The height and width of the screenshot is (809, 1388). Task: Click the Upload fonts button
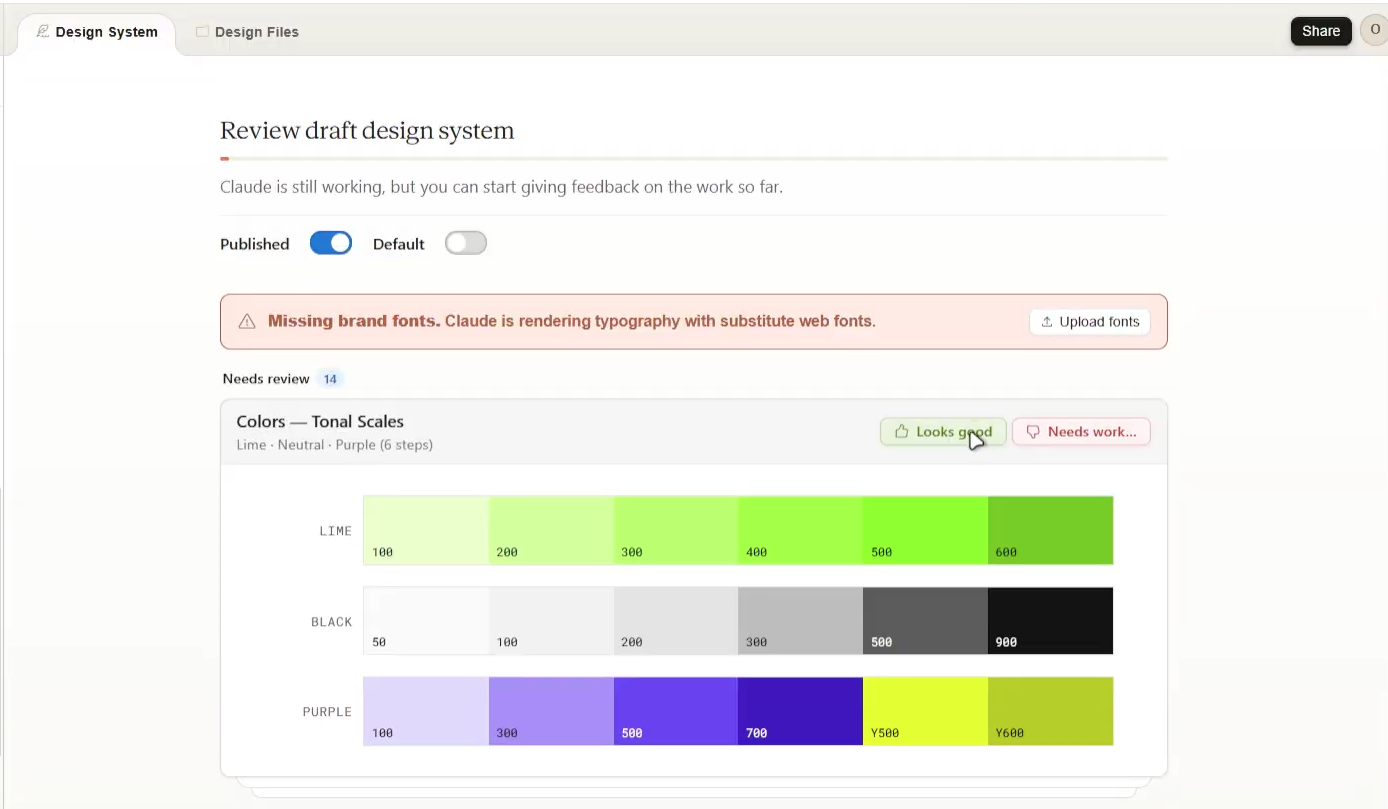point(1090,322)
